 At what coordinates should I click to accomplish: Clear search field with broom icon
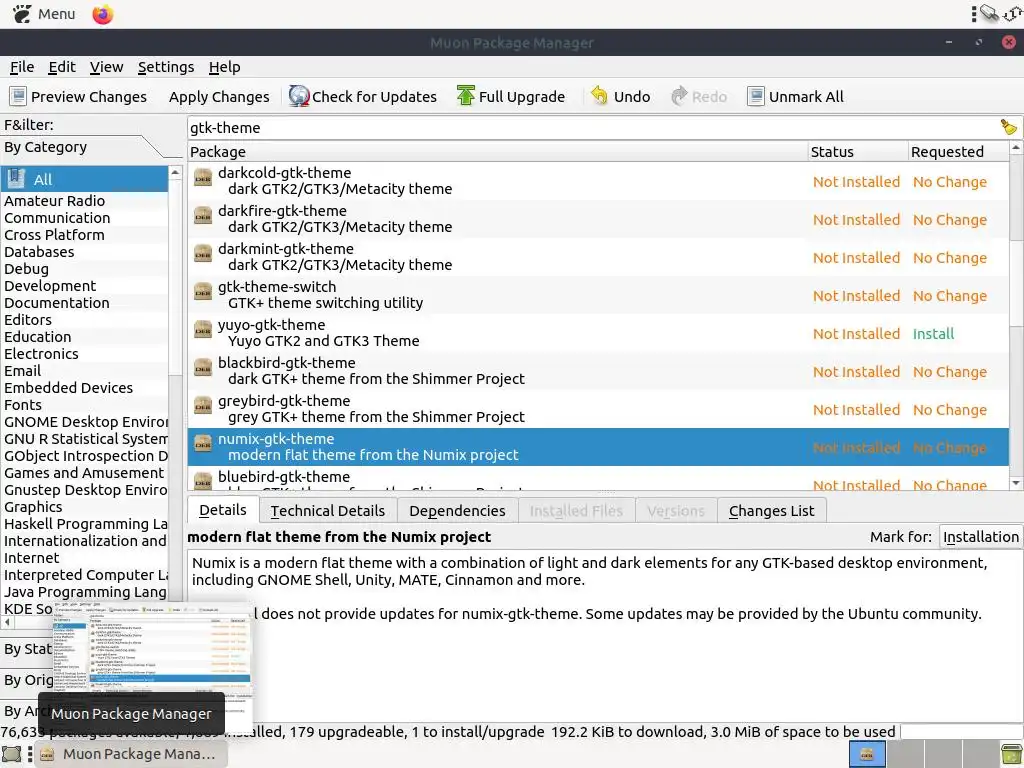tap(1008, 127)
